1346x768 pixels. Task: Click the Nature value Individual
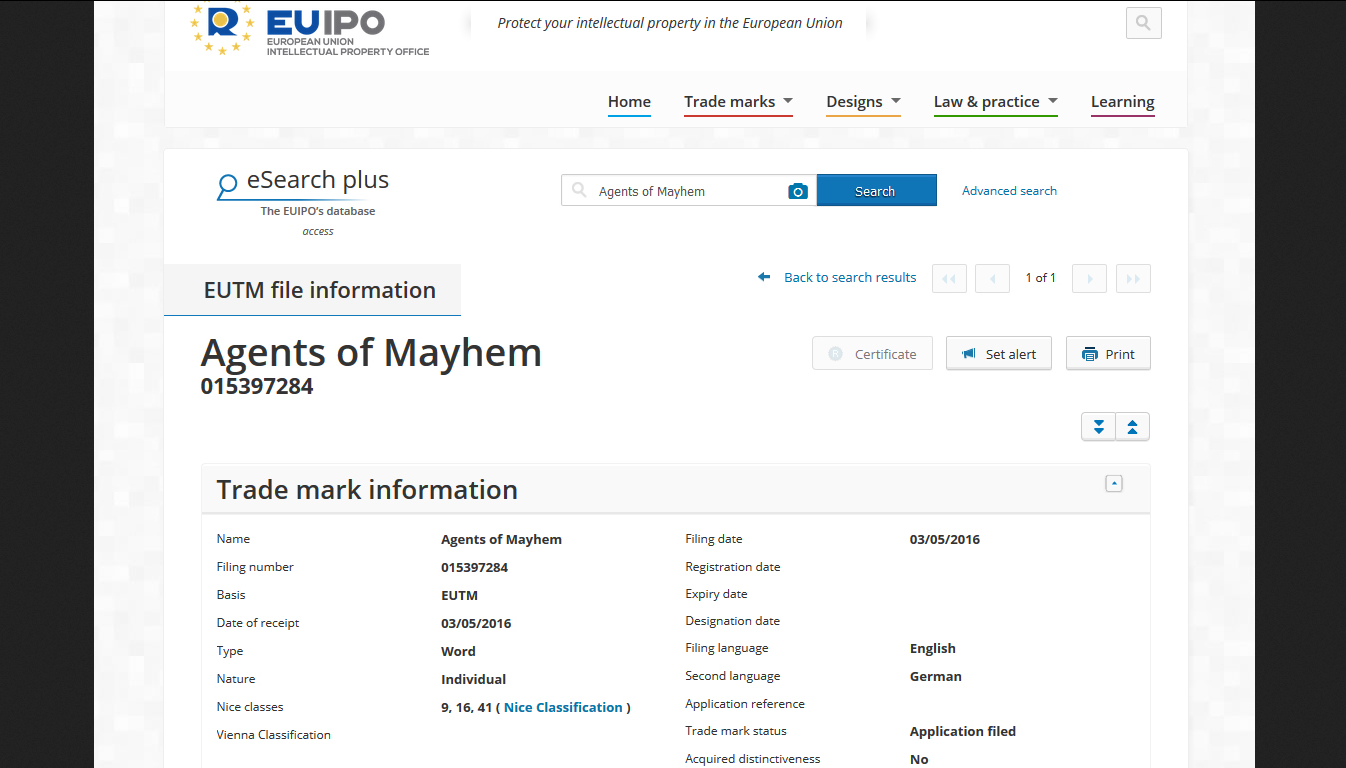click(x=473, y=679)
